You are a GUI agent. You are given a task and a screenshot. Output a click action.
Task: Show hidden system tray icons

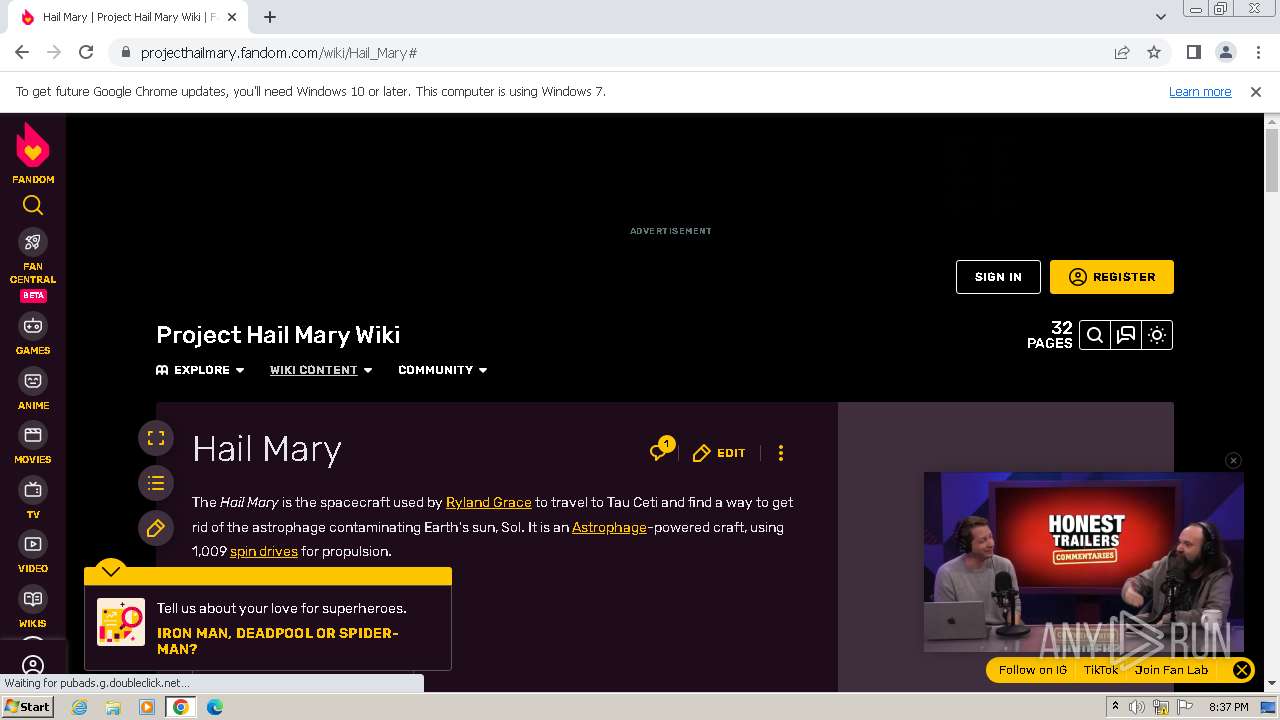1115,707
